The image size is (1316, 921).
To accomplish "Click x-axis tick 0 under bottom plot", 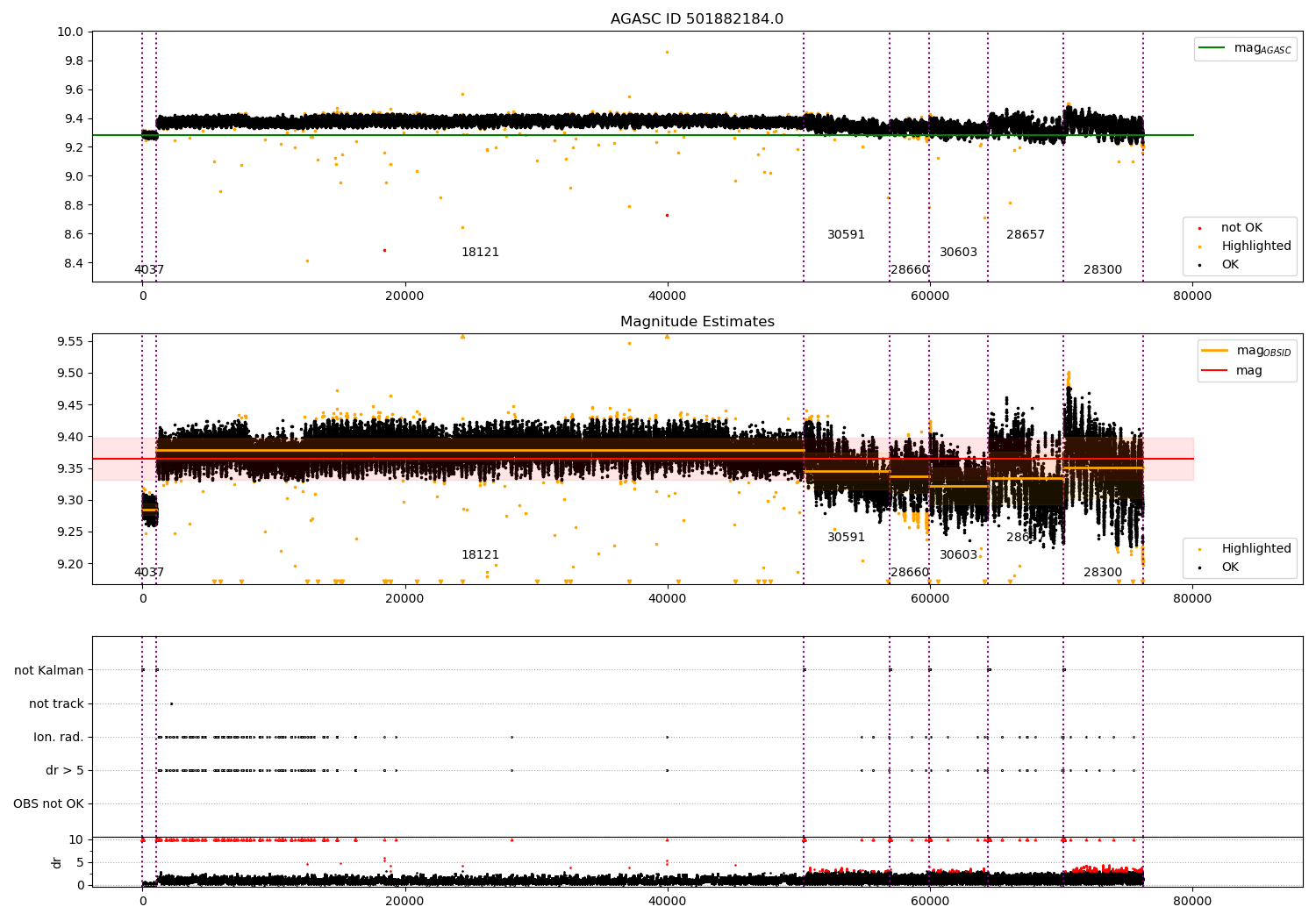I will click(142, 901).
